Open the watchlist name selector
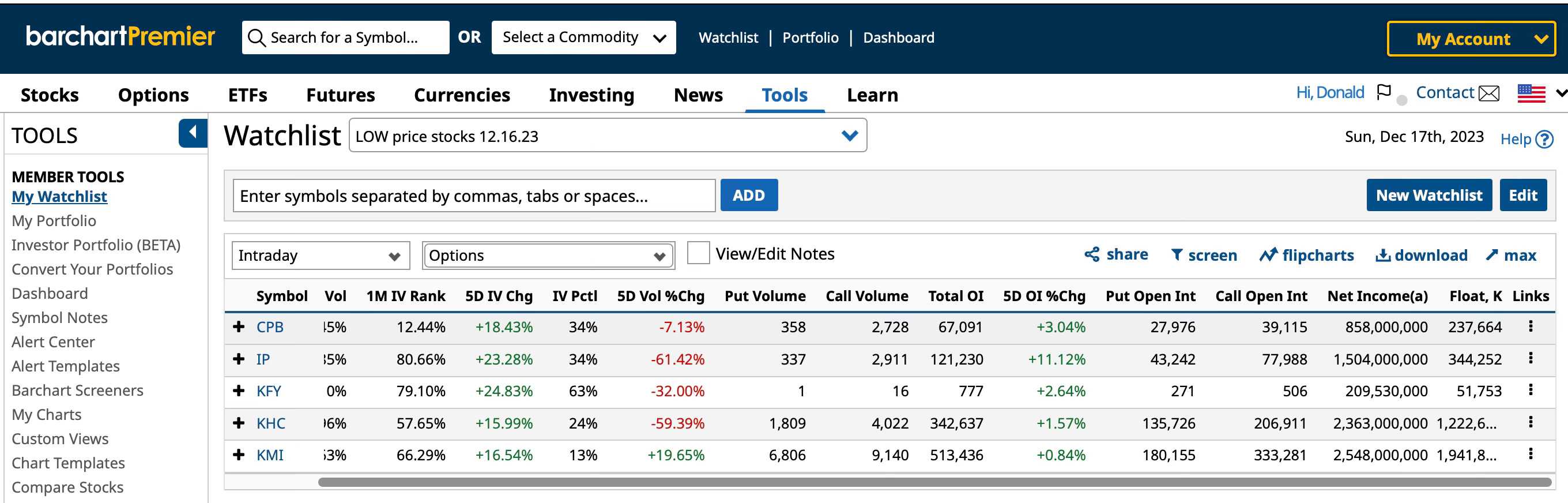Image resolution: width=1568 pixels, height=503 pixels. pos(608,135)
